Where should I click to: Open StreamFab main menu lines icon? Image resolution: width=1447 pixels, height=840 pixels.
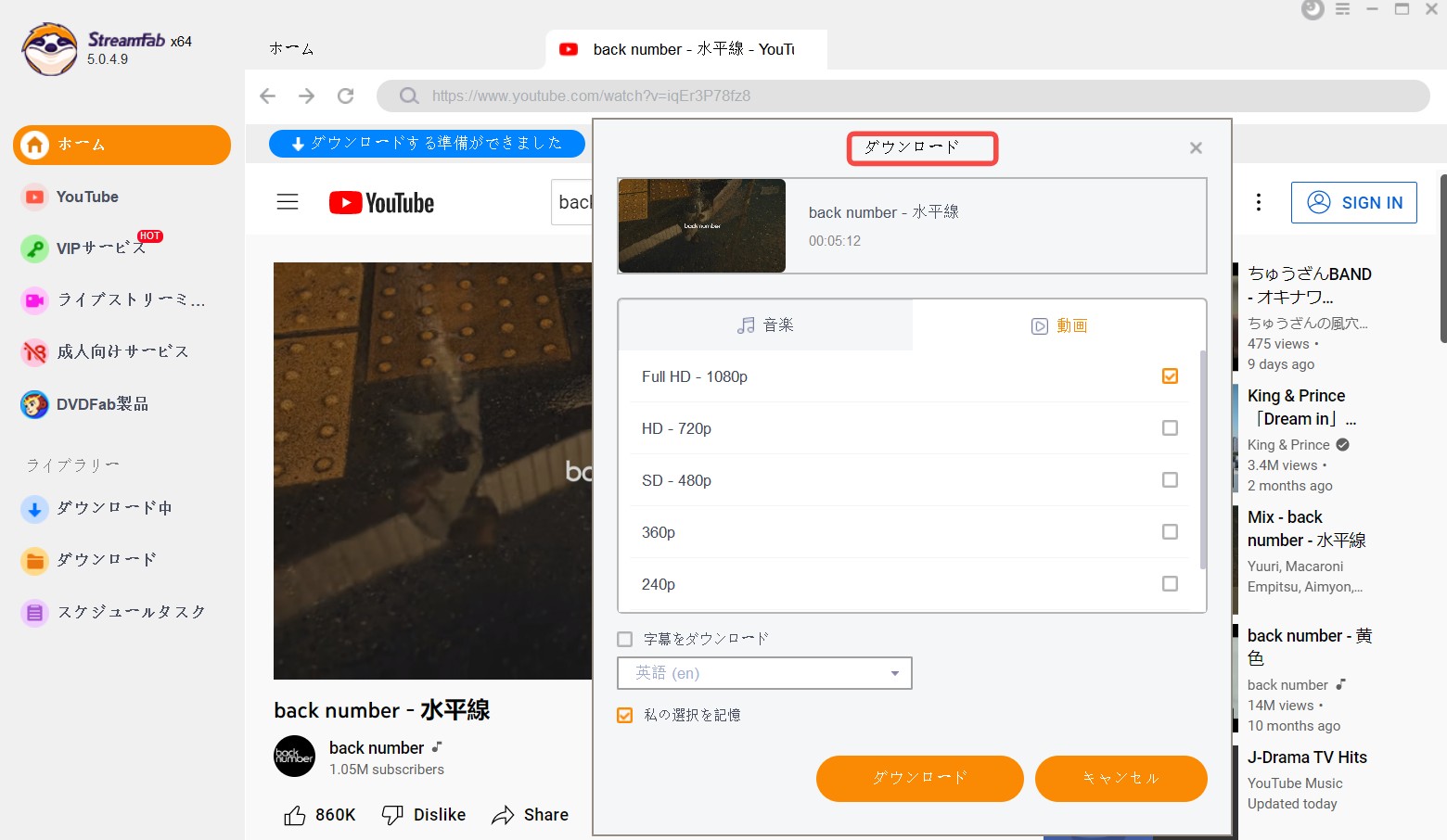pyautogui.click(x=1342, y=9)
